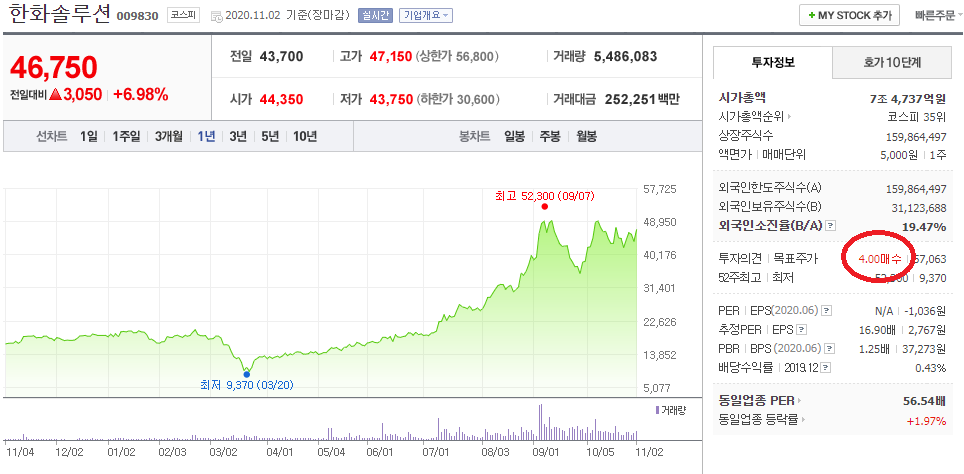Click the 실시간 real-time button
Screen dimensions: 964x474
point(374,16)
